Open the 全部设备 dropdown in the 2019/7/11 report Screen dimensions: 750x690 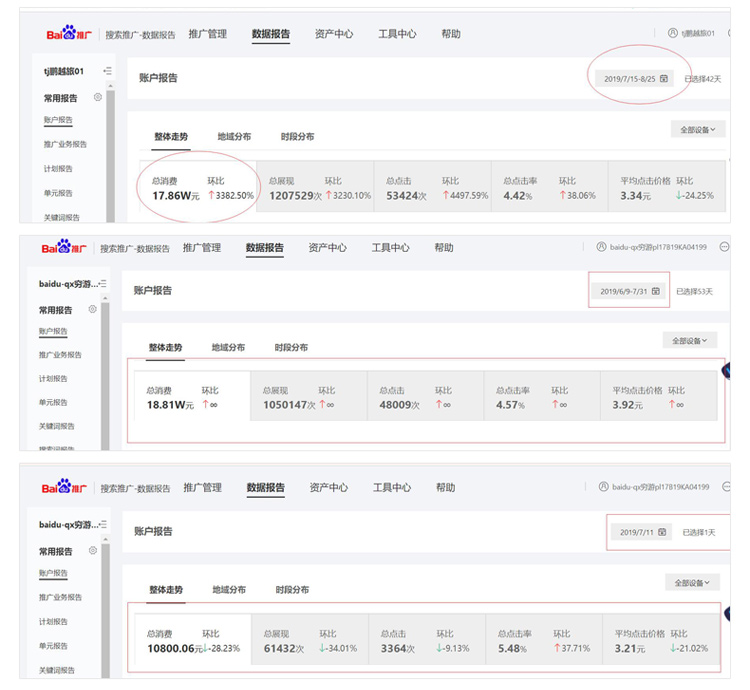coord(692,582)
